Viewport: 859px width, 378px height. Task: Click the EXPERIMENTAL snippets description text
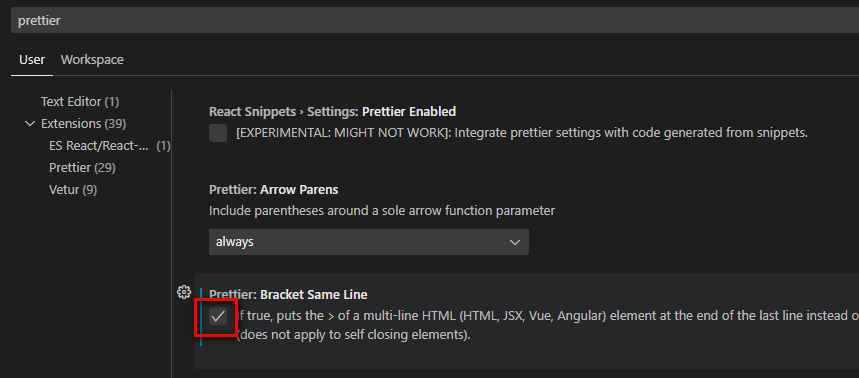pyautogui.click(x=522, y=133)
